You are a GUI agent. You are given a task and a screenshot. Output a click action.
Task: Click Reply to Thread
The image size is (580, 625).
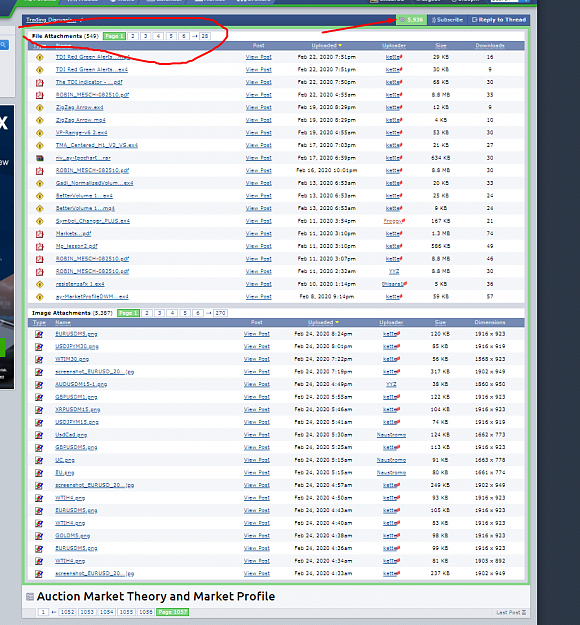(x=499, y=20)
